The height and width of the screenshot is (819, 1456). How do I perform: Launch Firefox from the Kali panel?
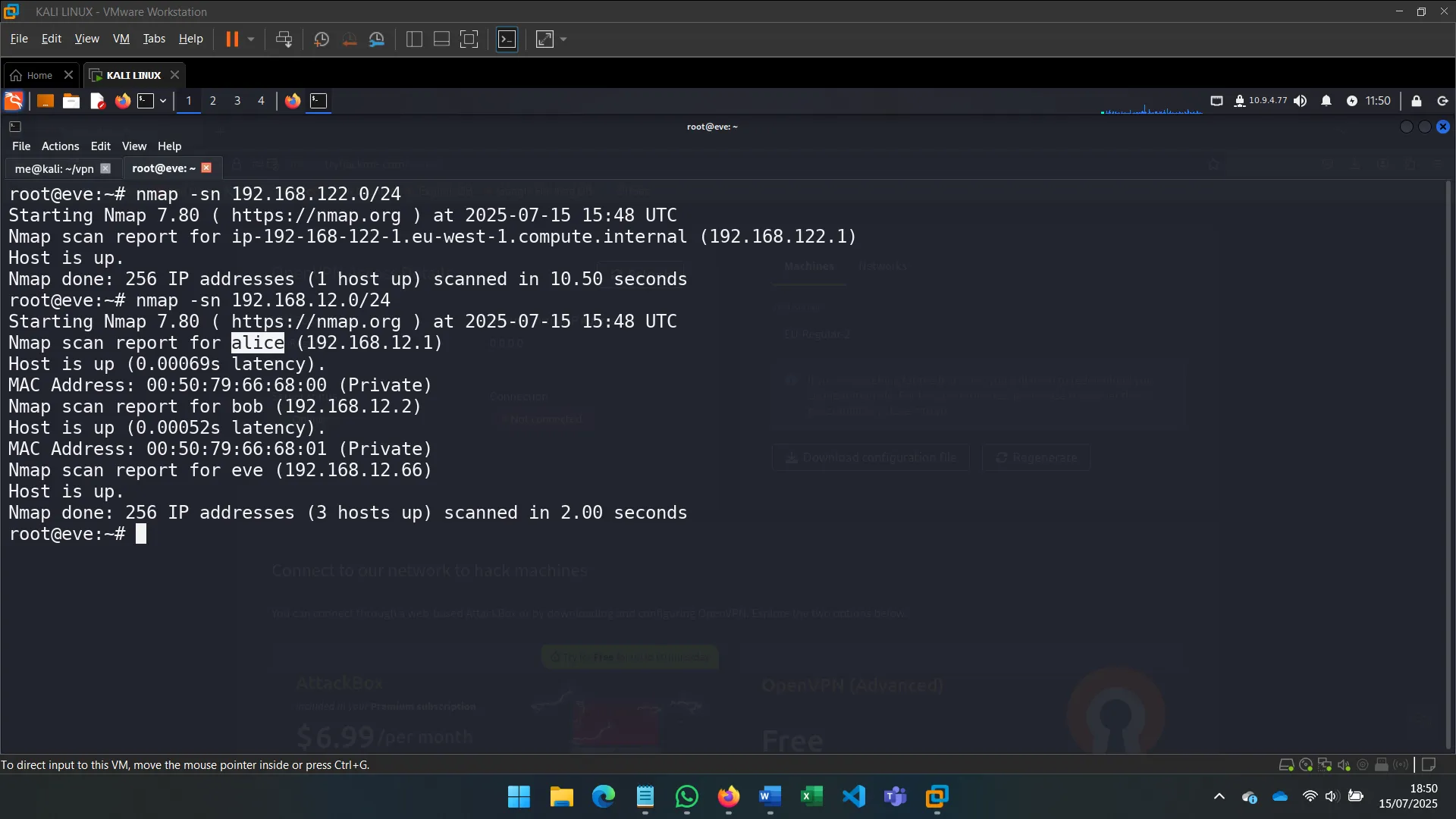[x=122, y=101]
